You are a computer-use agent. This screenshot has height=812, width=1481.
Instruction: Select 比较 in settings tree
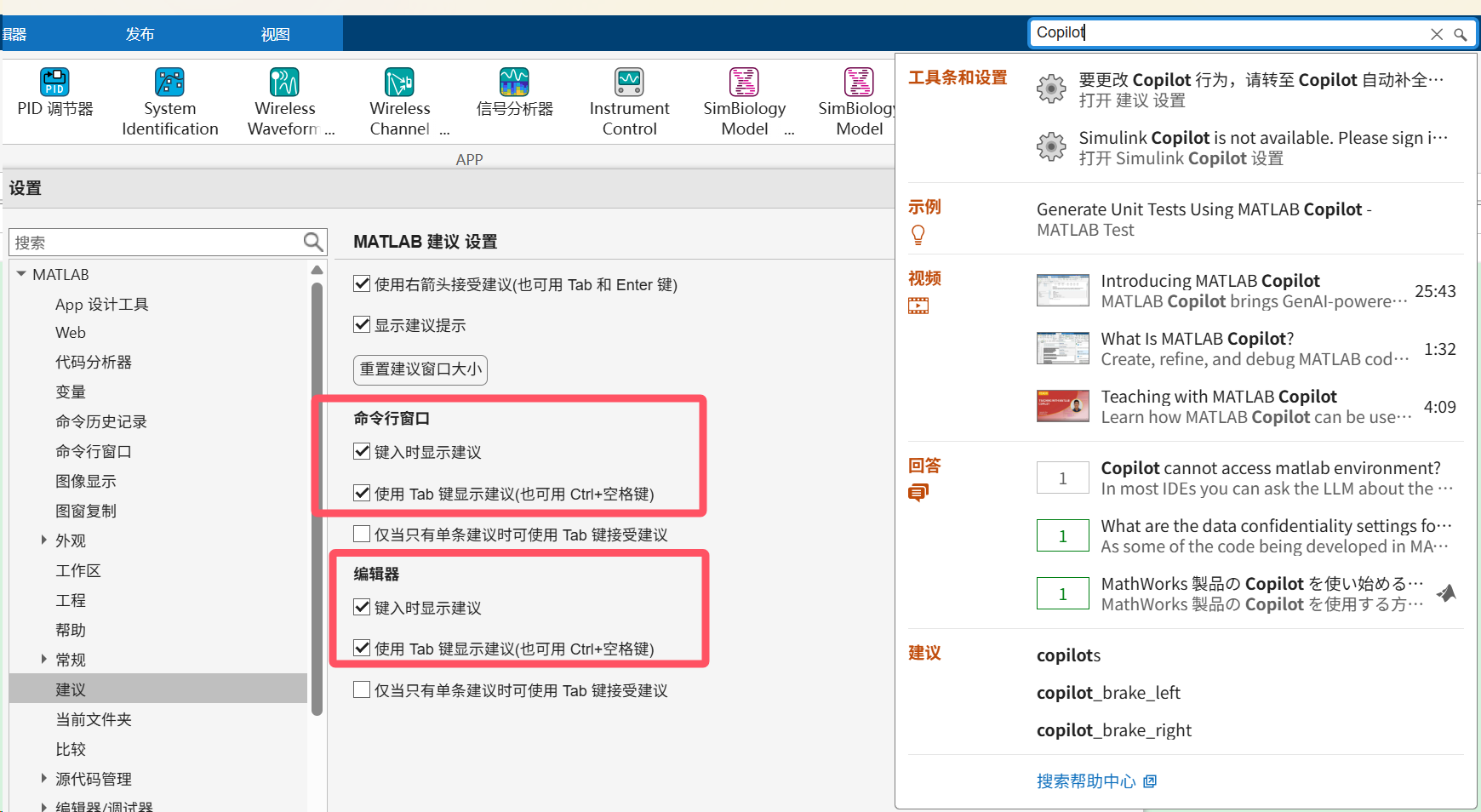[71, 749]
